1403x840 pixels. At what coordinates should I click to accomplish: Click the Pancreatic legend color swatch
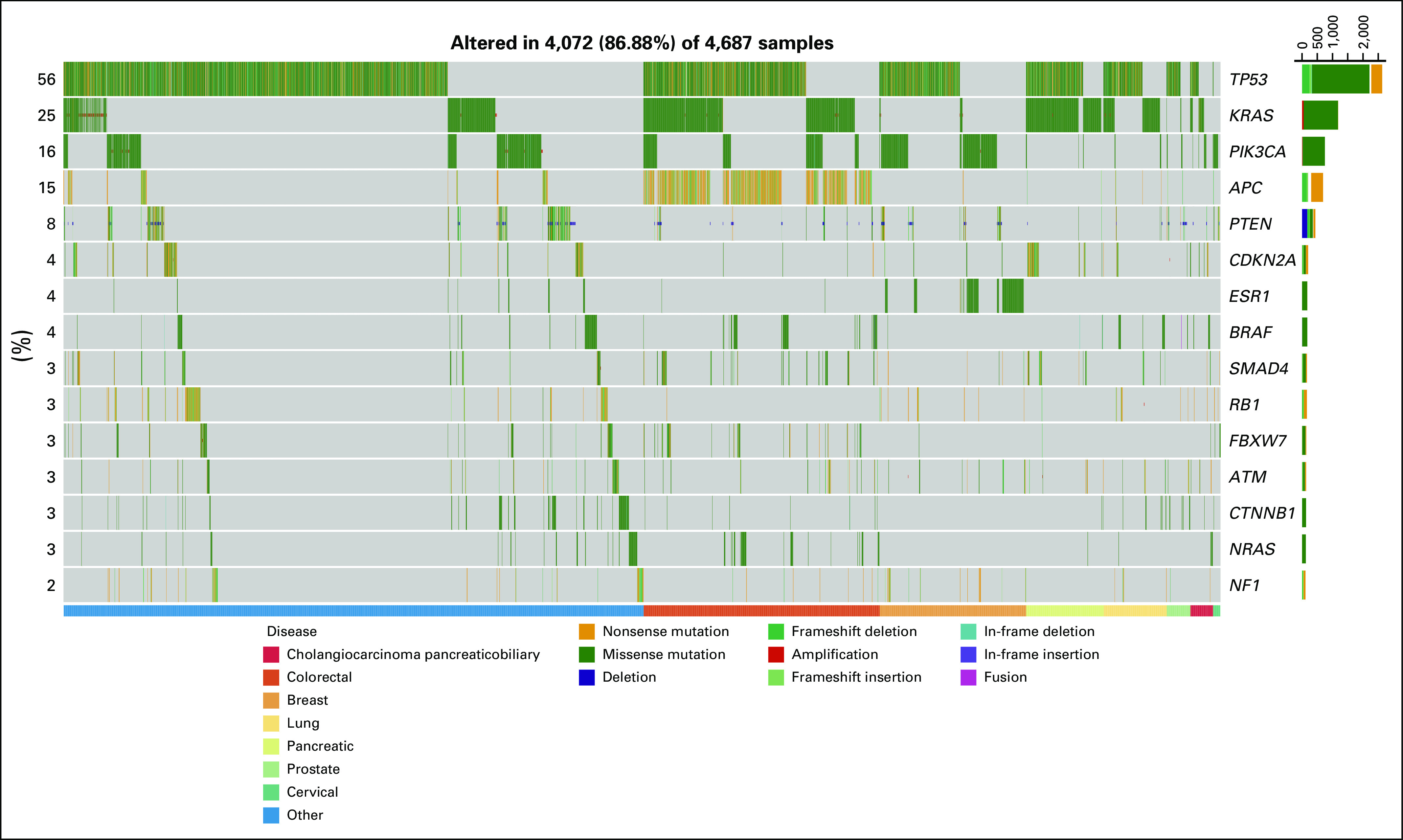[x=271, y=746]
